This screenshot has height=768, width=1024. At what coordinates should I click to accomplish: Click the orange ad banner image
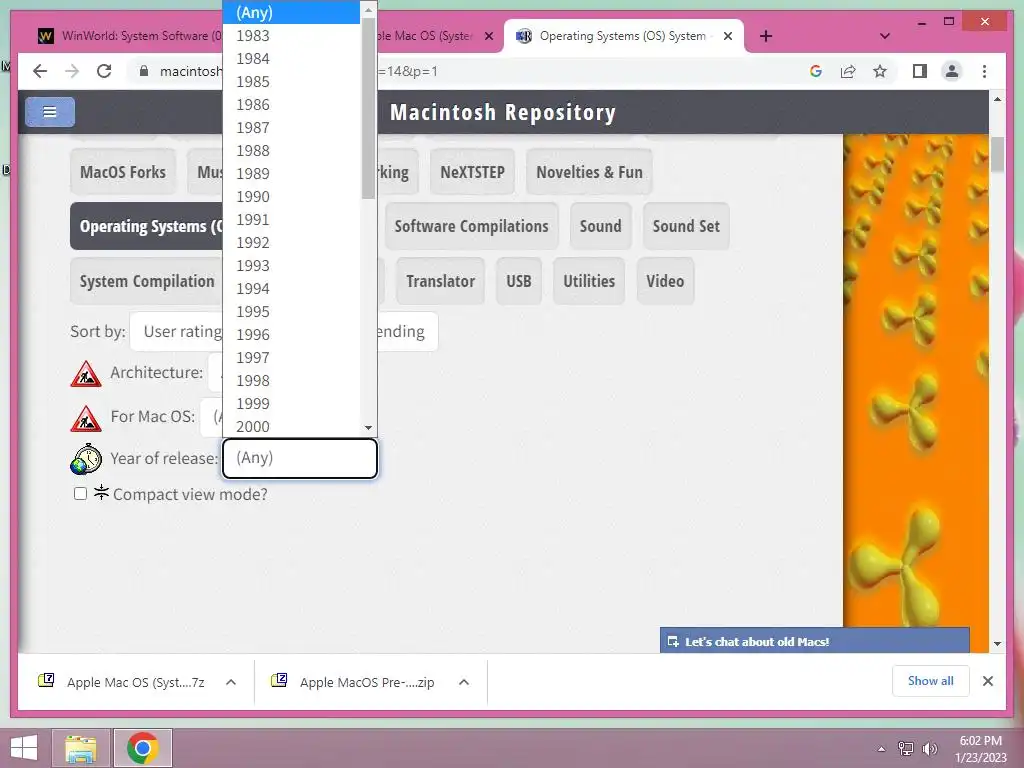click(x=916, y=380)
